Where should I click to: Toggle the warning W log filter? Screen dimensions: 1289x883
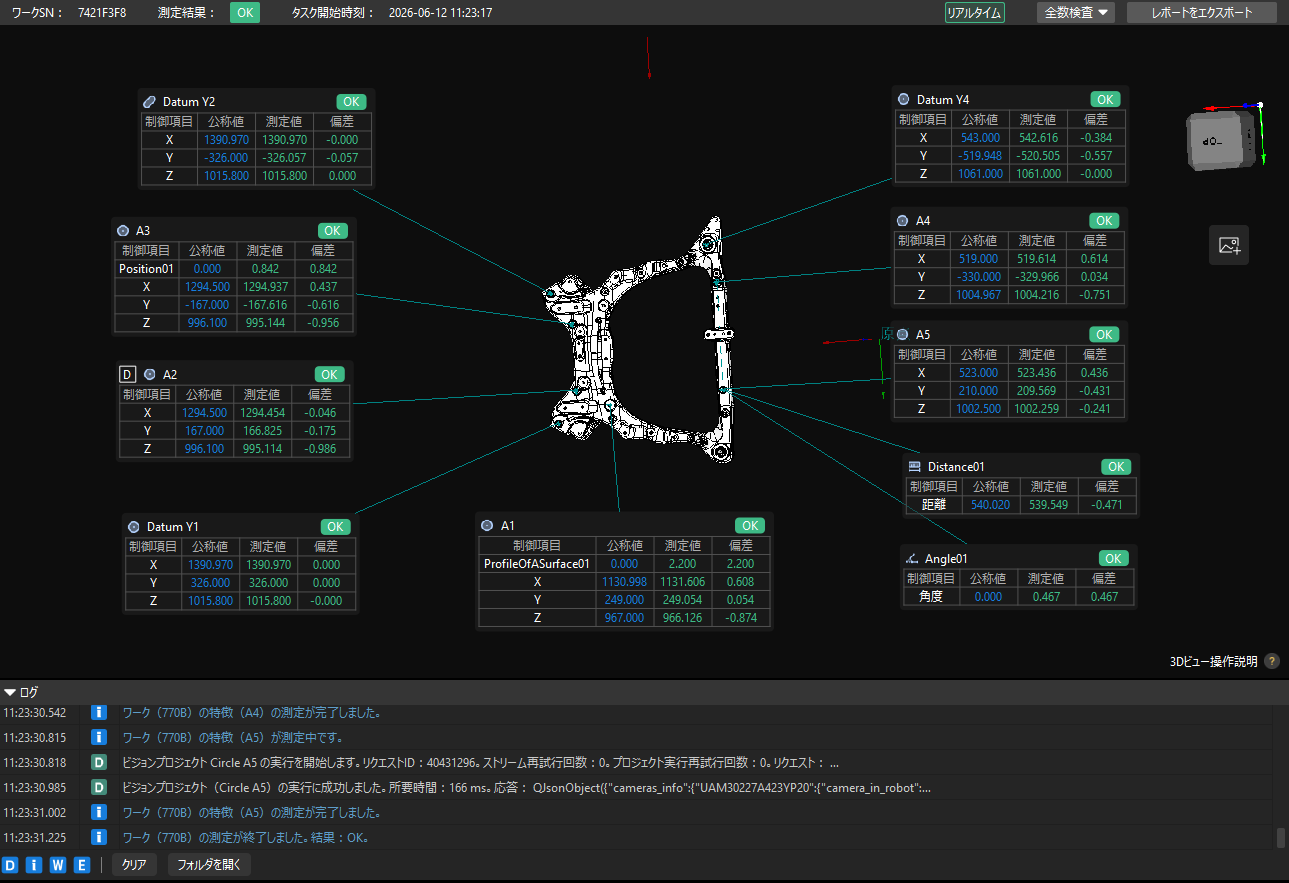pos(58,865)
